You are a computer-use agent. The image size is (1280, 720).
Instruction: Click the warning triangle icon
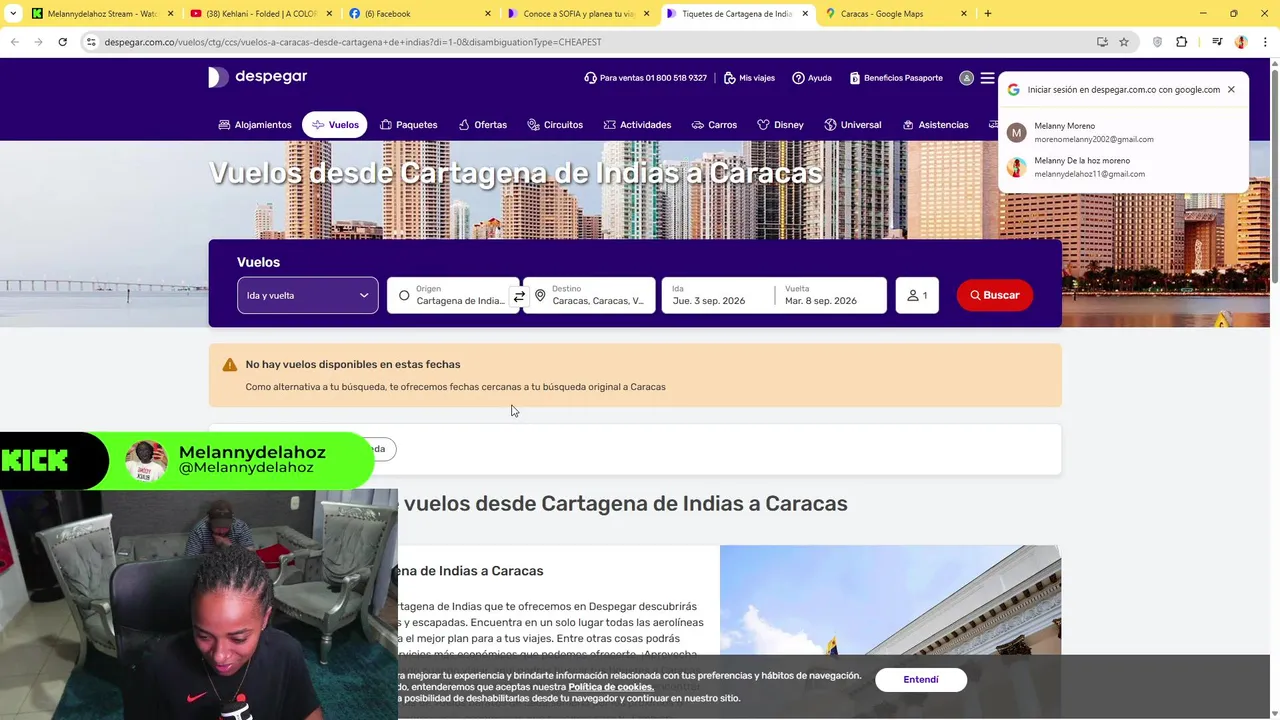(230, 365)
